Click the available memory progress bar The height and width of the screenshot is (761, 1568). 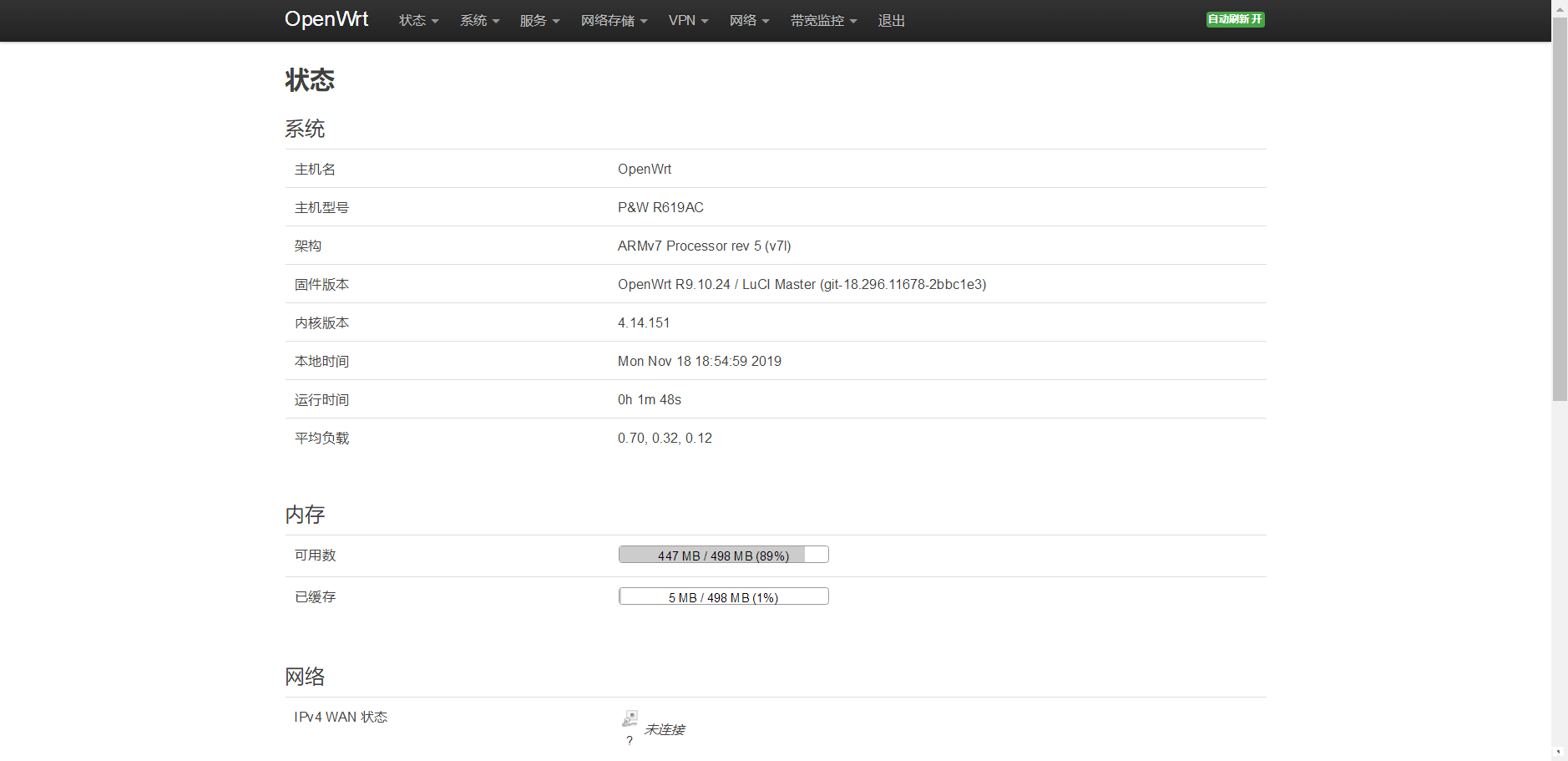723,555
